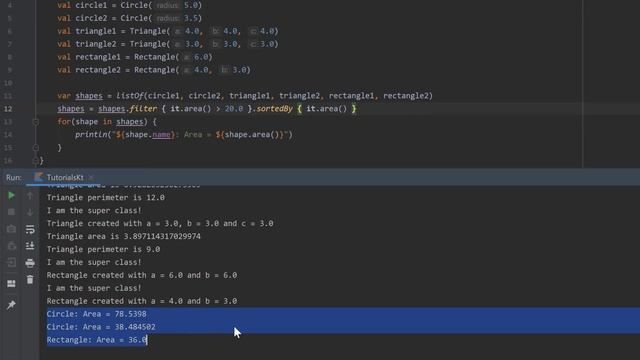Viewport: 640px width, 360px height.
Task: Click the restore layout icon
Action: click(x=11, y=283)
